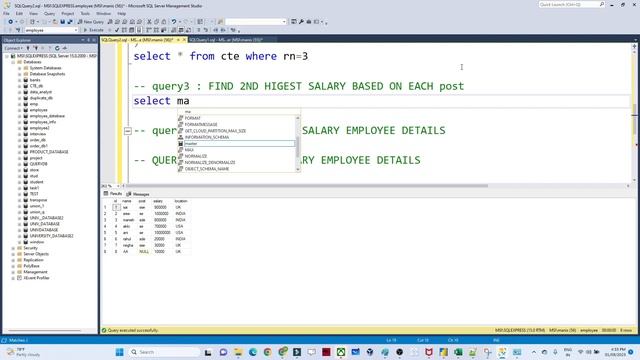Open the empty find combo box in toolbar
Screen dimensions: 640x360
click(x=256, y=22)
